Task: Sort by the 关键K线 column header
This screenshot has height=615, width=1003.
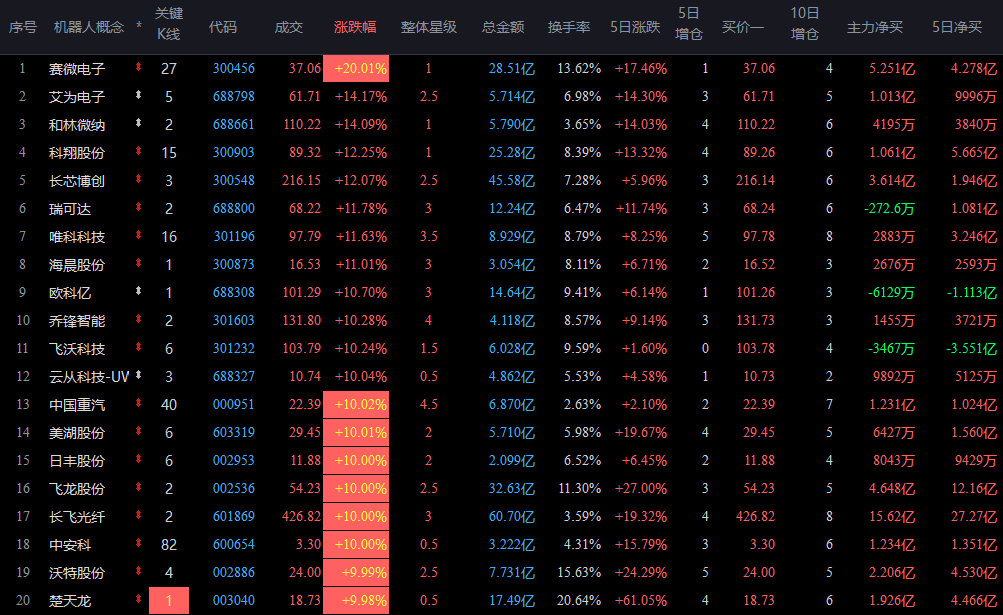Action: [x=169, y=24]
